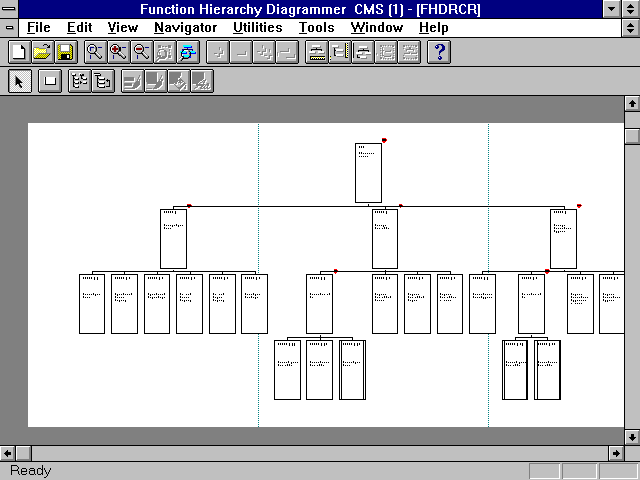Viewport: 640px width, 480px height.
Task: Save diagram with floppy disk icon
Action: 64,52
